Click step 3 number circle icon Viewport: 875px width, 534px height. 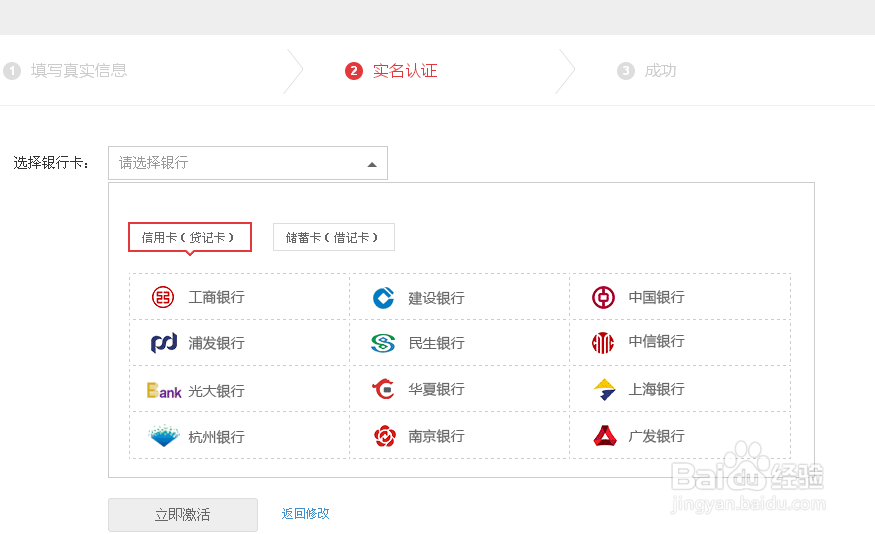click(626, 71)
